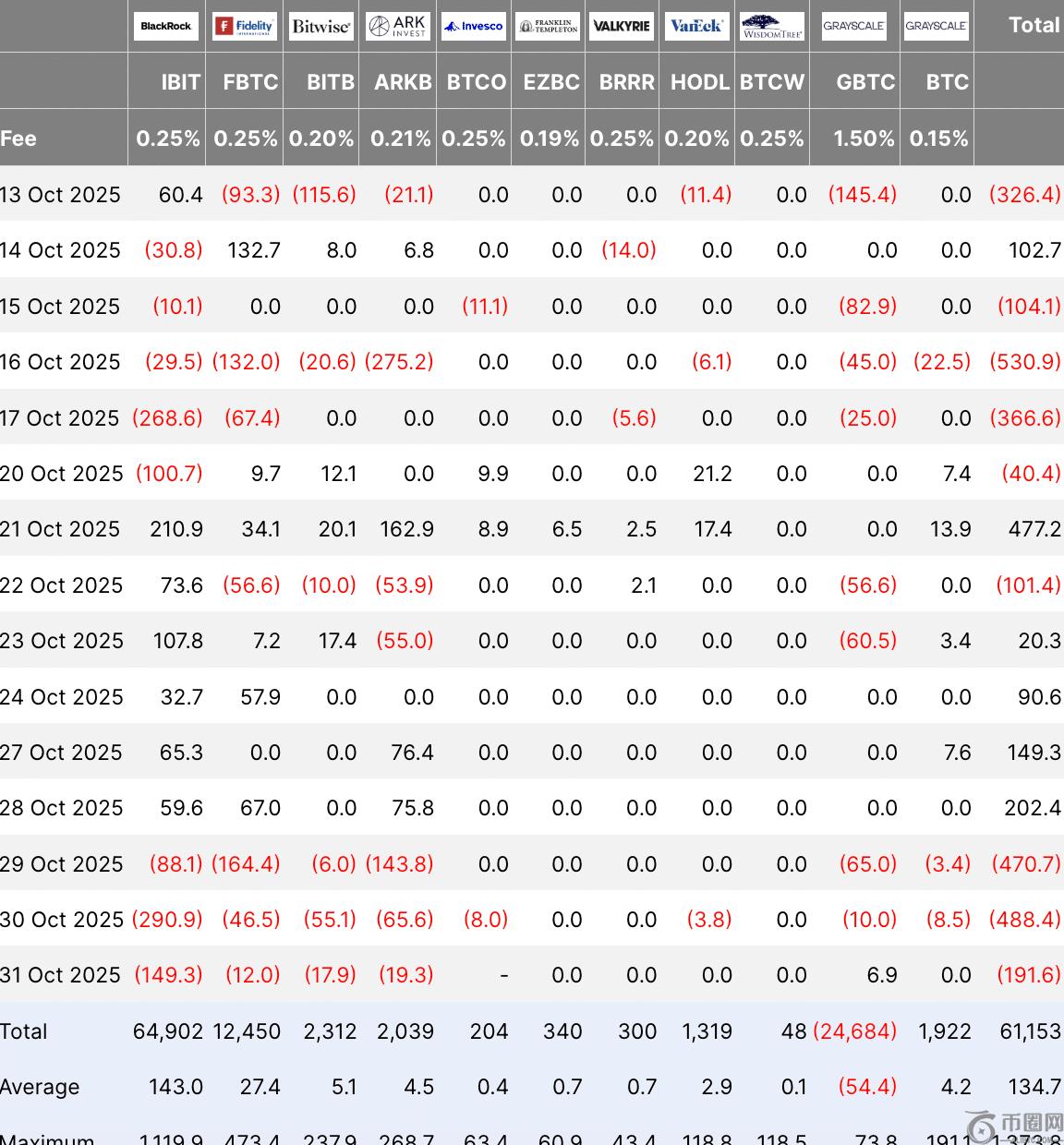Click the Average row label
1064x1145 pixels.
(40, 1087)
